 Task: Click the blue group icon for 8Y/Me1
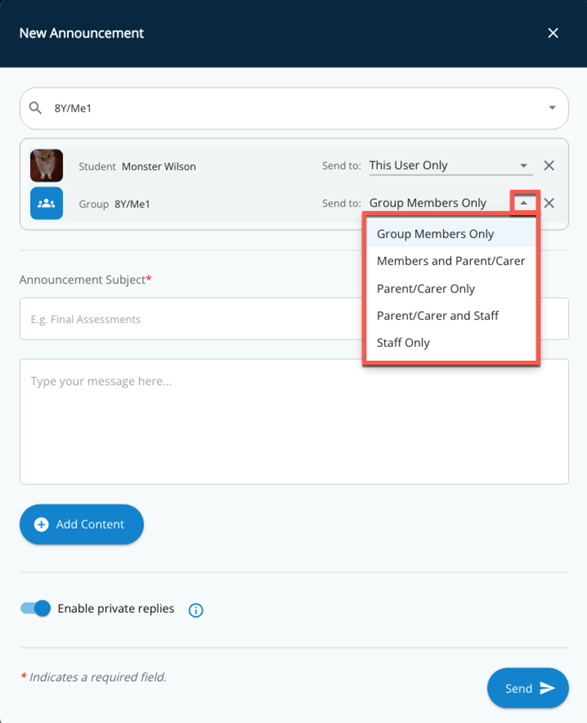(x=47, y=203)
